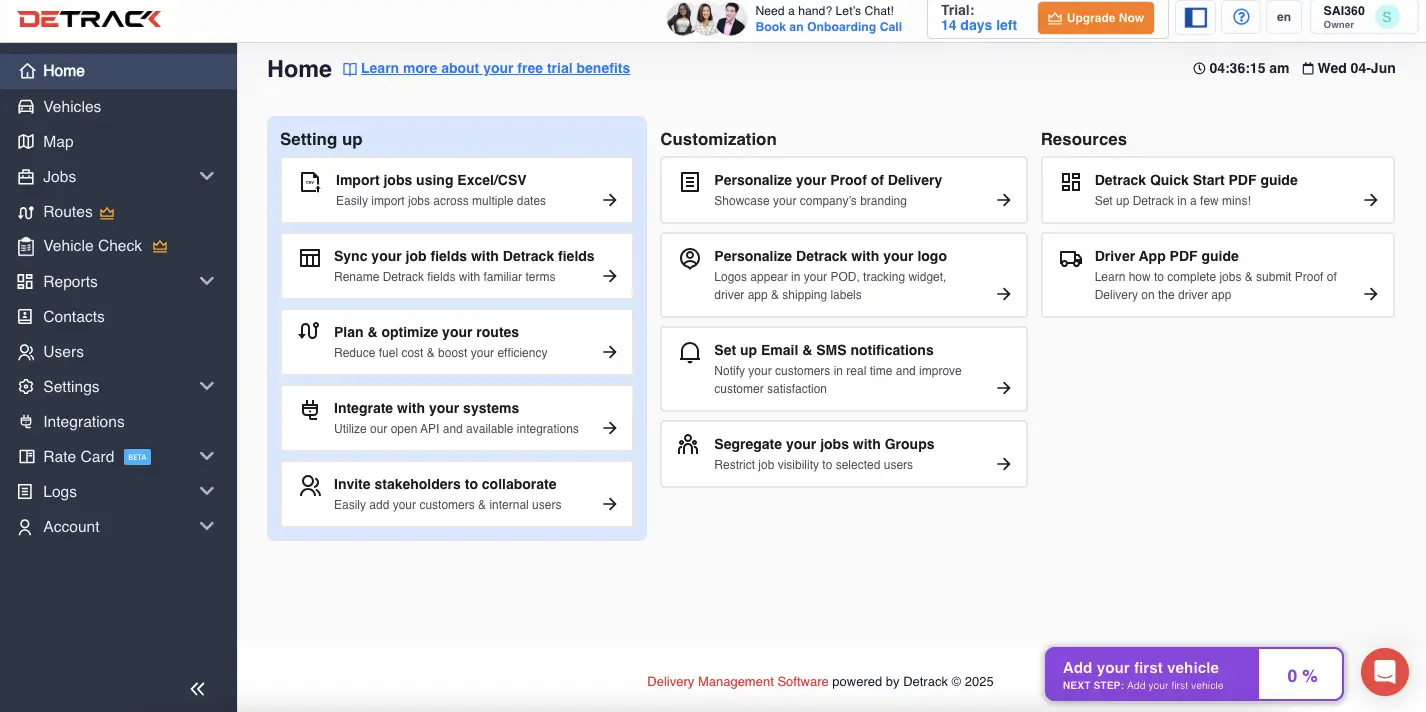
Task: Click the Account person icon
Action: point(26,527)
